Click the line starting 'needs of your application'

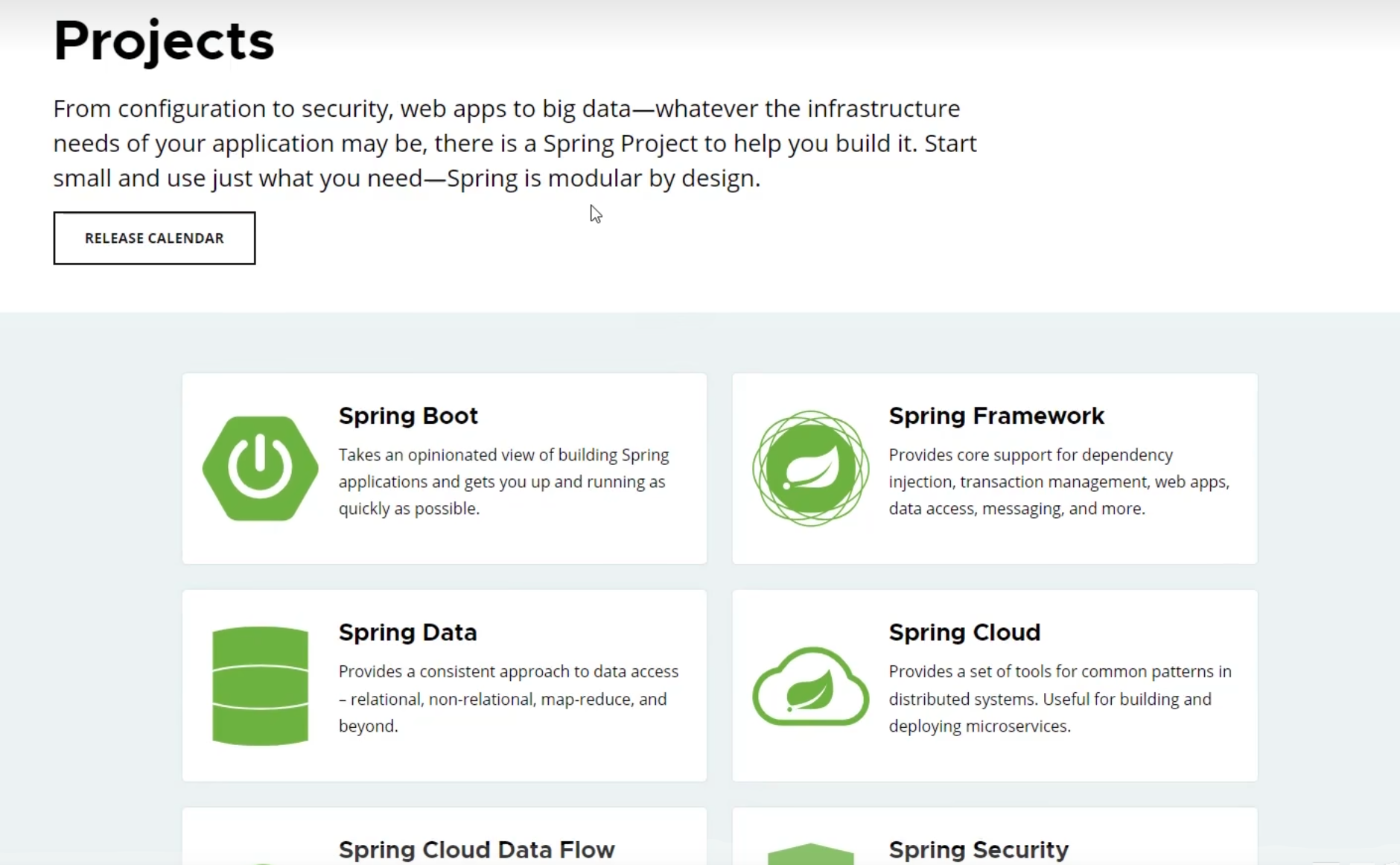(x=514, y=143)
